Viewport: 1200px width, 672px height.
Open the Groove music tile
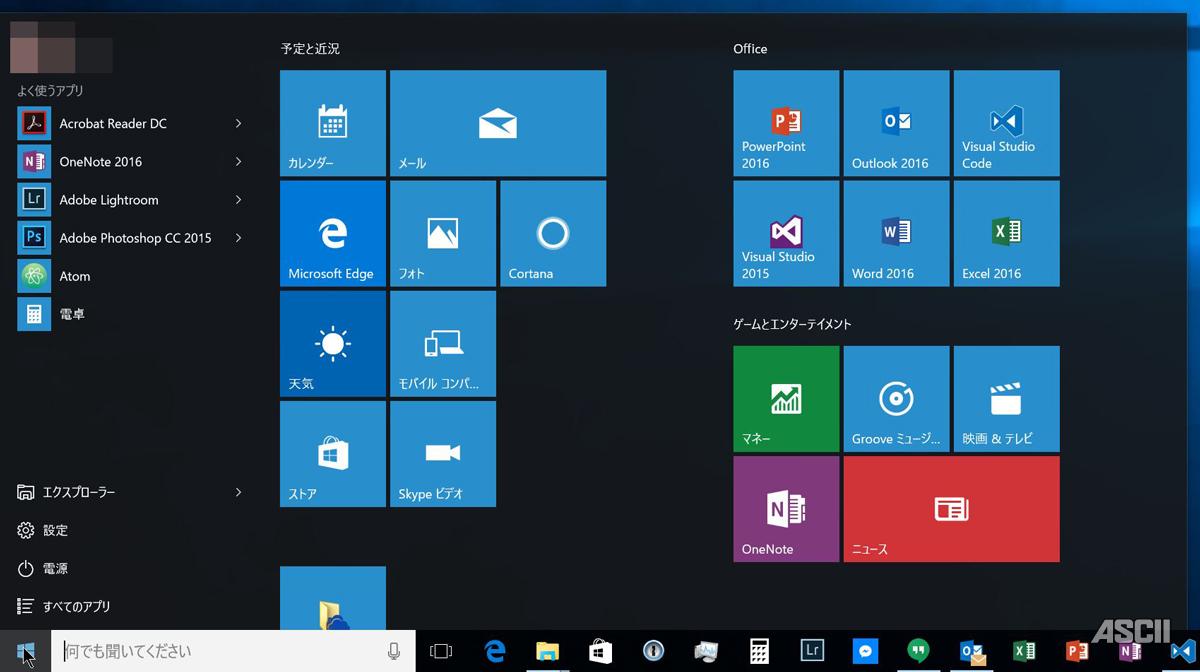896,398
